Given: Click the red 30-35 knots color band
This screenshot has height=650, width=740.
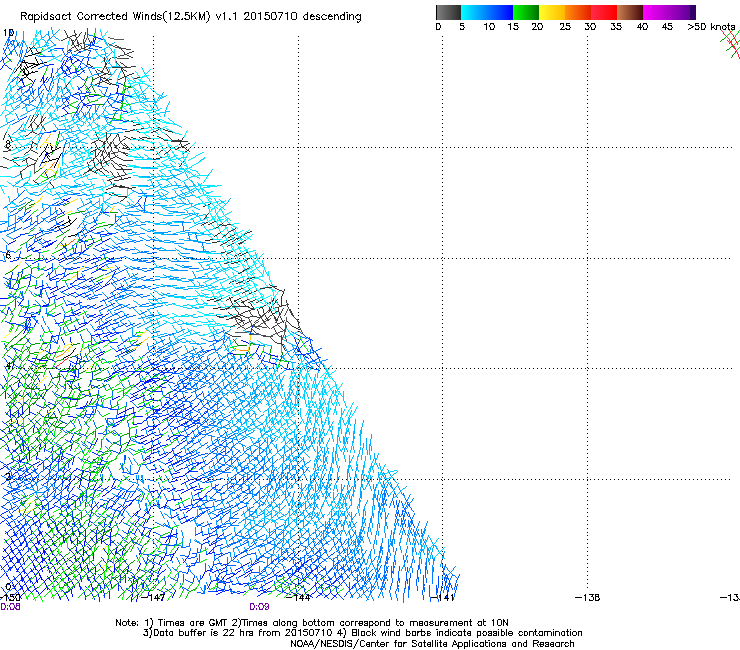Looking at the screenshot, I should [604, 12].
